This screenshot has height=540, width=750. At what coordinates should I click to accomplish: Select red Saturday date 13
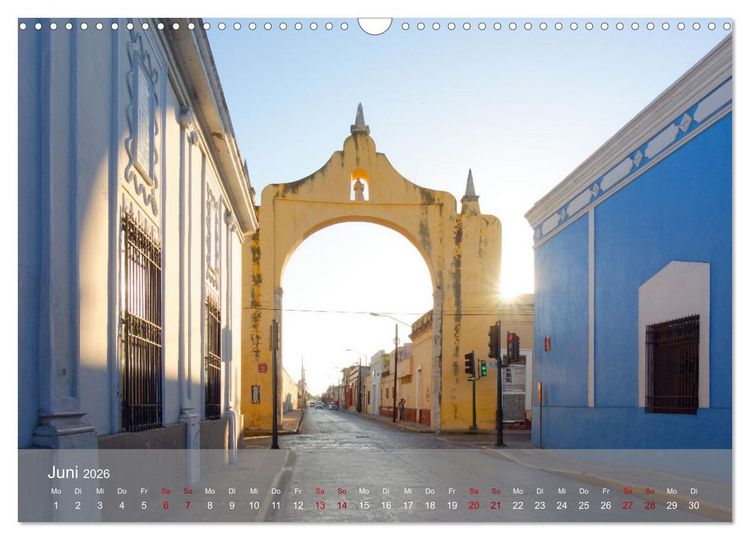click(320, 506)
